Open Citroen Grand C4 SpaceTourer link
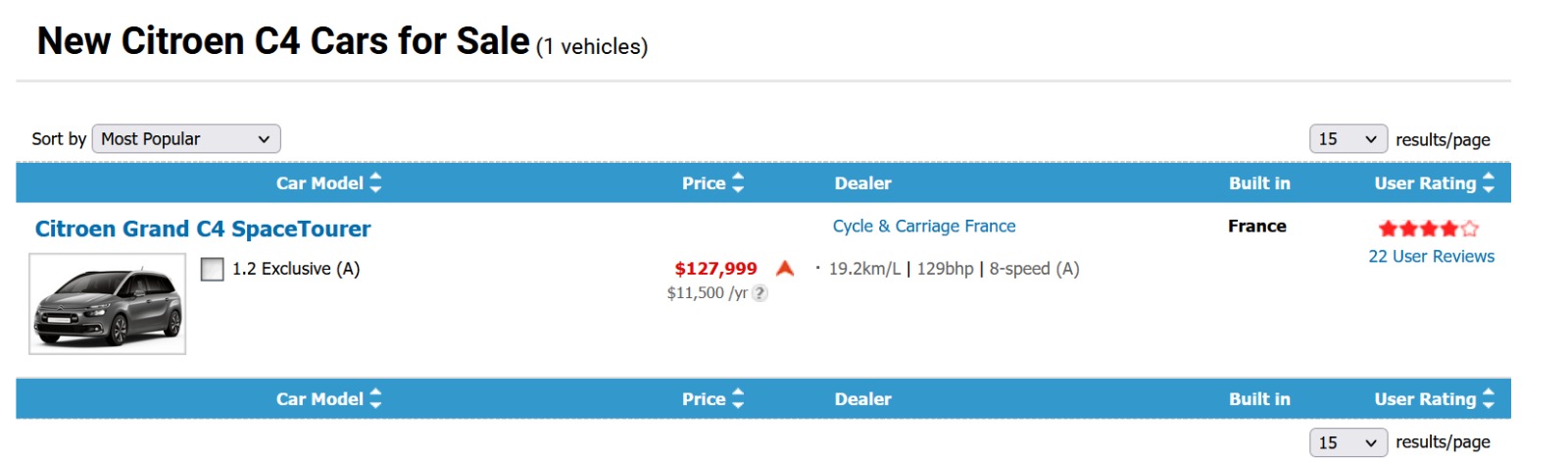The image size is (1568, 462). [x=203, y=230]
